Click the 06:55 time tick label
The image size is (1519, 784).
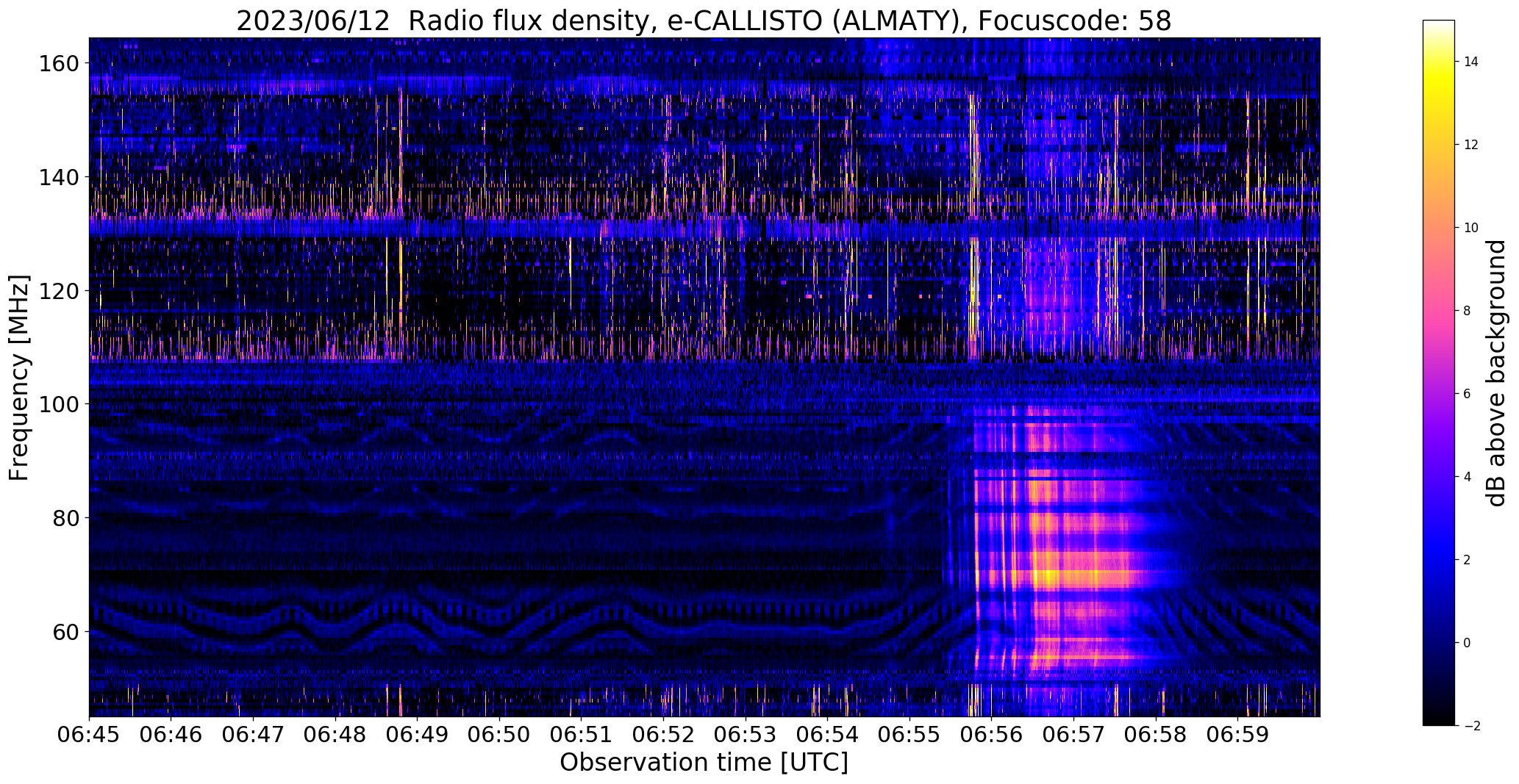click(909, 734)
